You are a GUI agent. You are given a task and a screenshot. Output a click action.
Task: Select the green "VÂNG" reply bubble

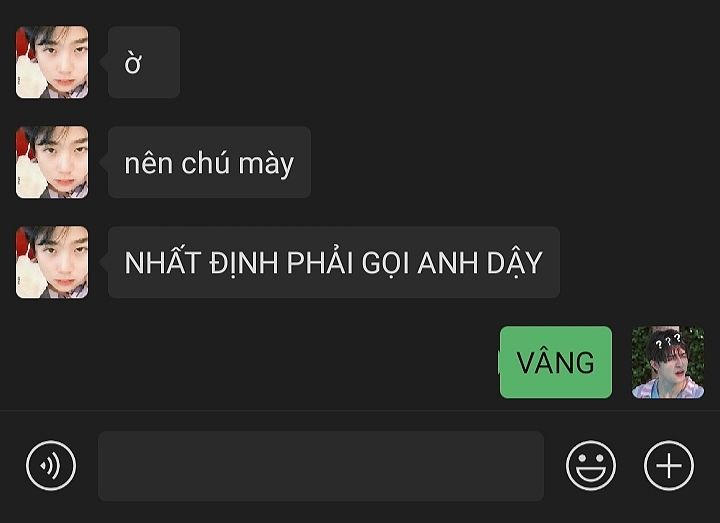556,362
